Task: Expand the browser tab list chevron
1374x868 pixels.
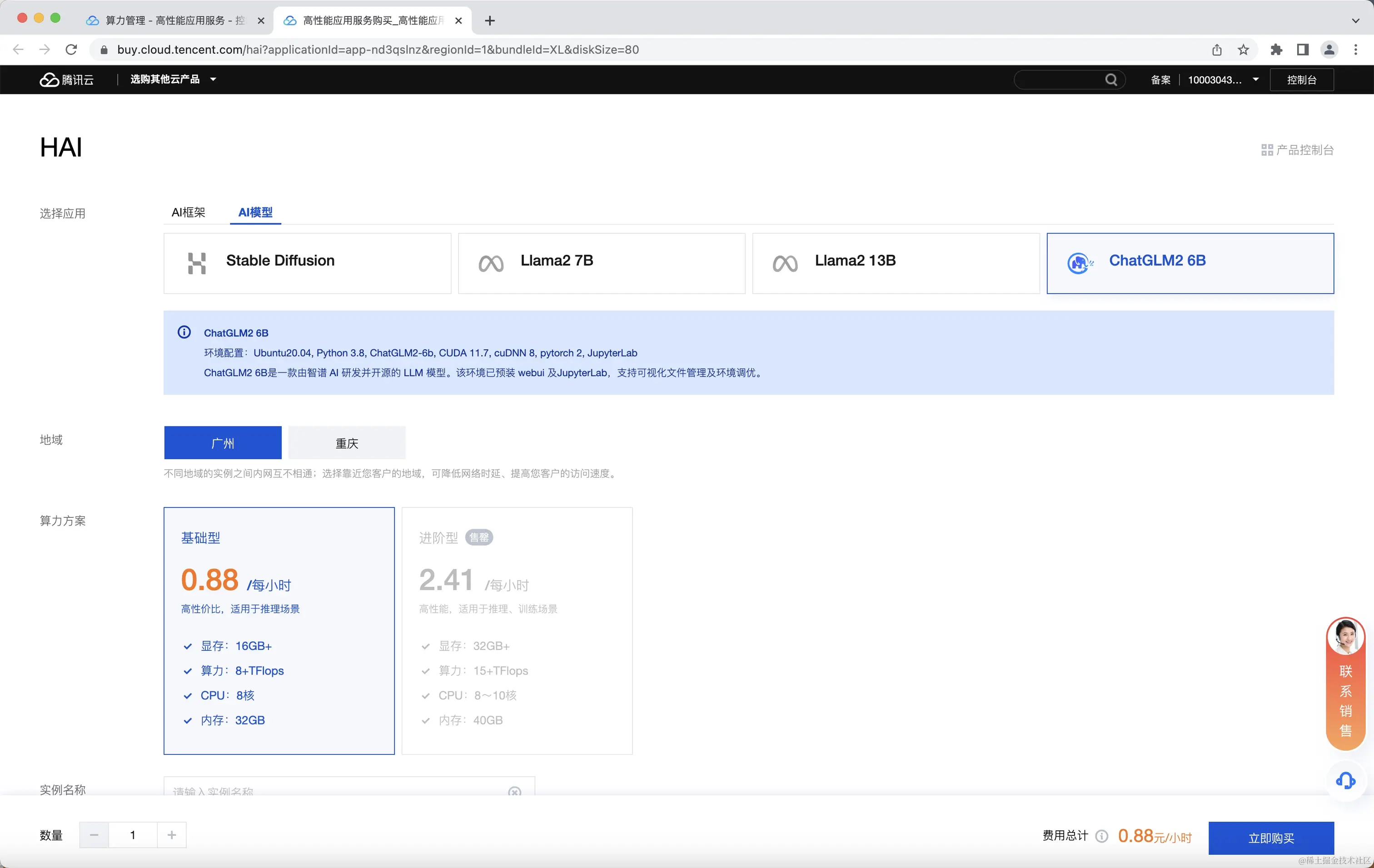Action: click(x=1355, y=20)
